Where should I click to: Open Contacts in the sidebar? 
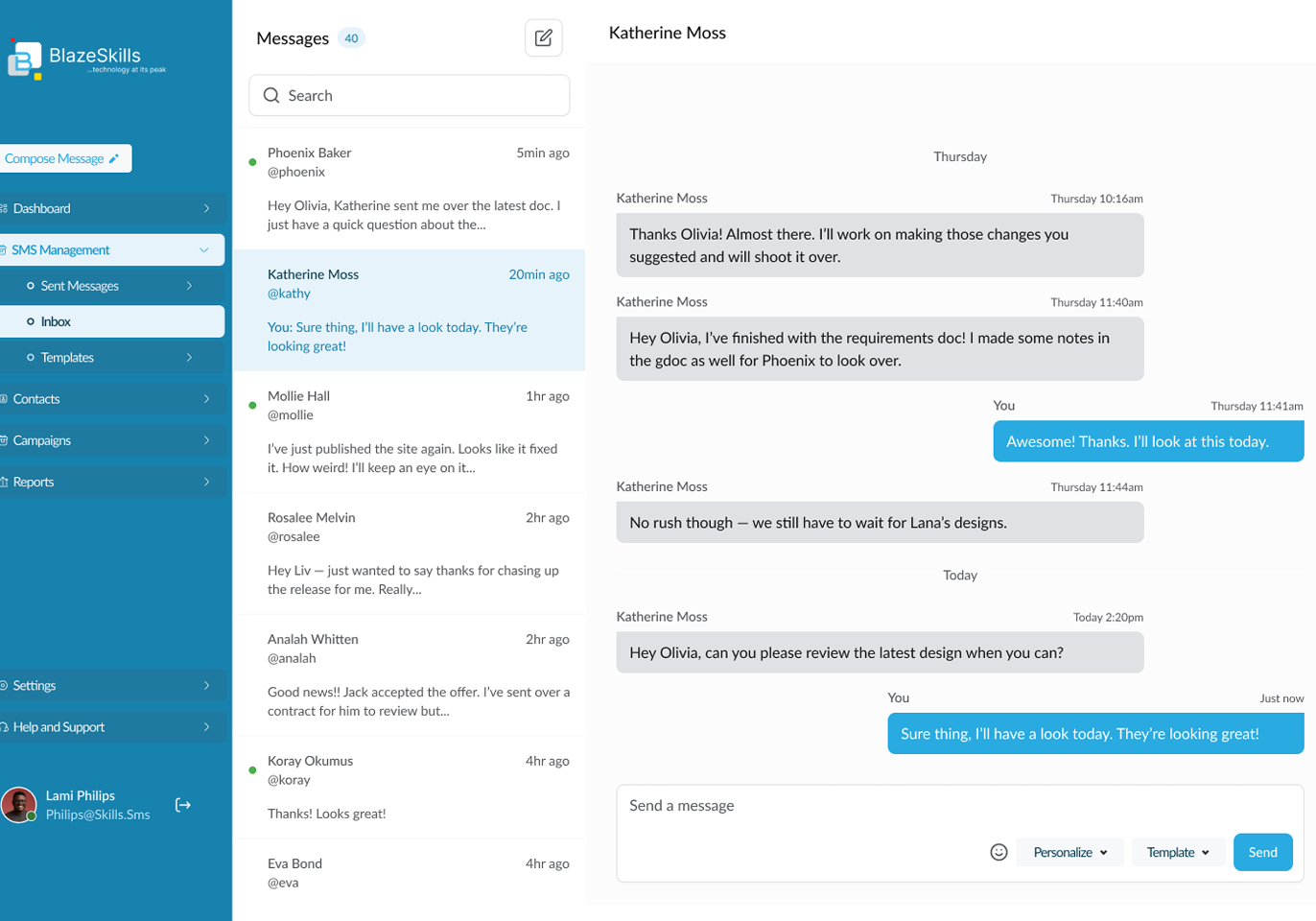[x=112, y=399]
